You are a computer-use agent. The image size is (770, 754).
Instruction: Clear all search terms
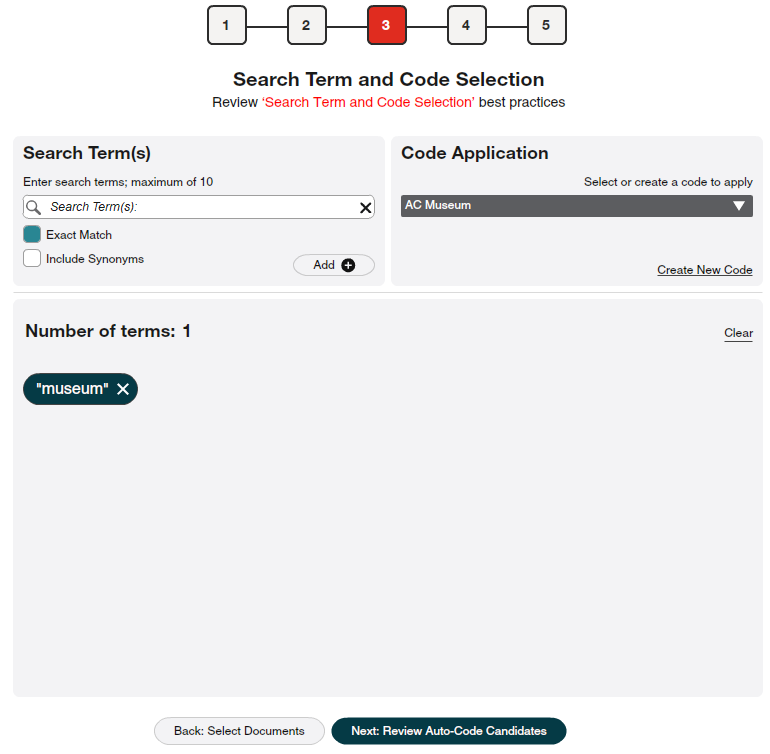[x=738, y=333]
